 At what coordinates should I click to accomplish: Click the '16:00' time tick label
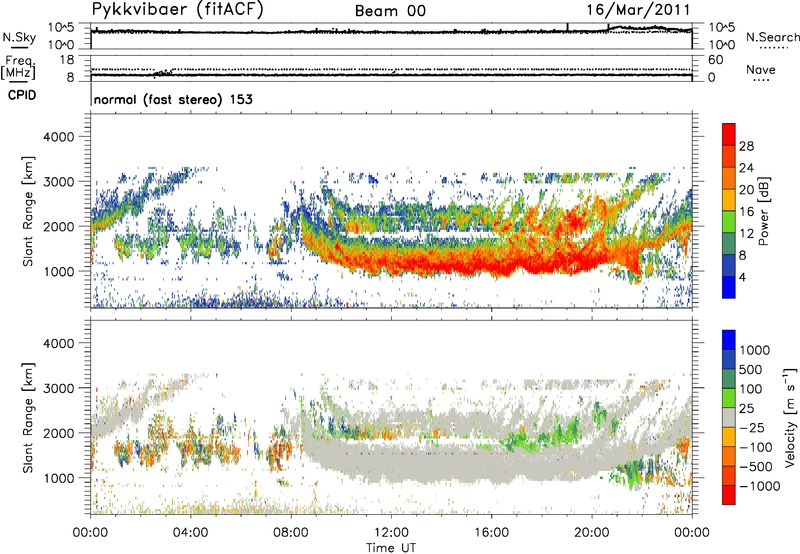[x=491, y=533]
